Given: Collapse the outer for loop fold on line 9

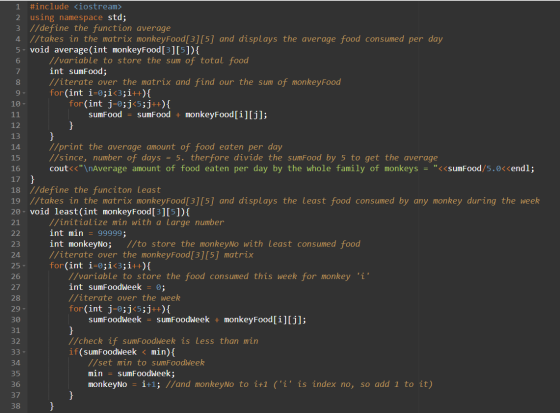Looking at the screenshot, I should coord(24,93).
